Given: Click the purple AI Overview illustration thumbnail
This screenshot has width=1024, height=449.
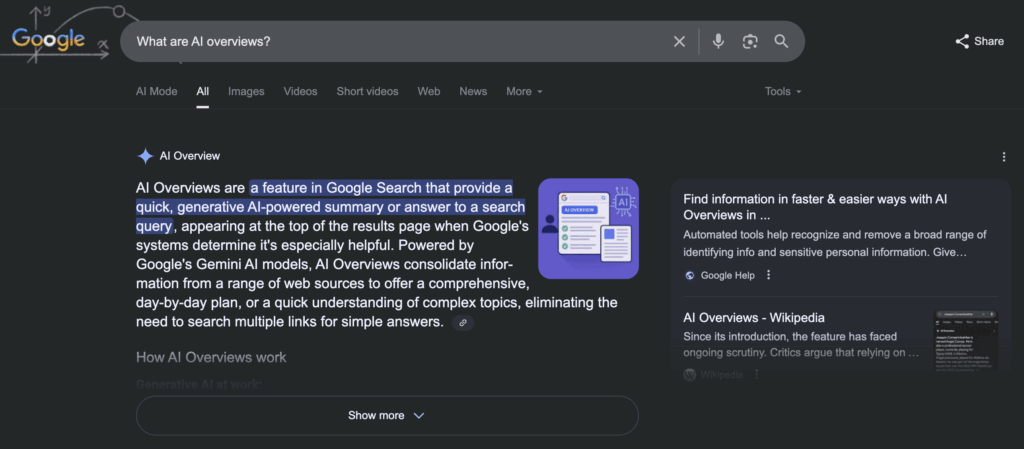Looking at the screenshot, I should 588,228.
